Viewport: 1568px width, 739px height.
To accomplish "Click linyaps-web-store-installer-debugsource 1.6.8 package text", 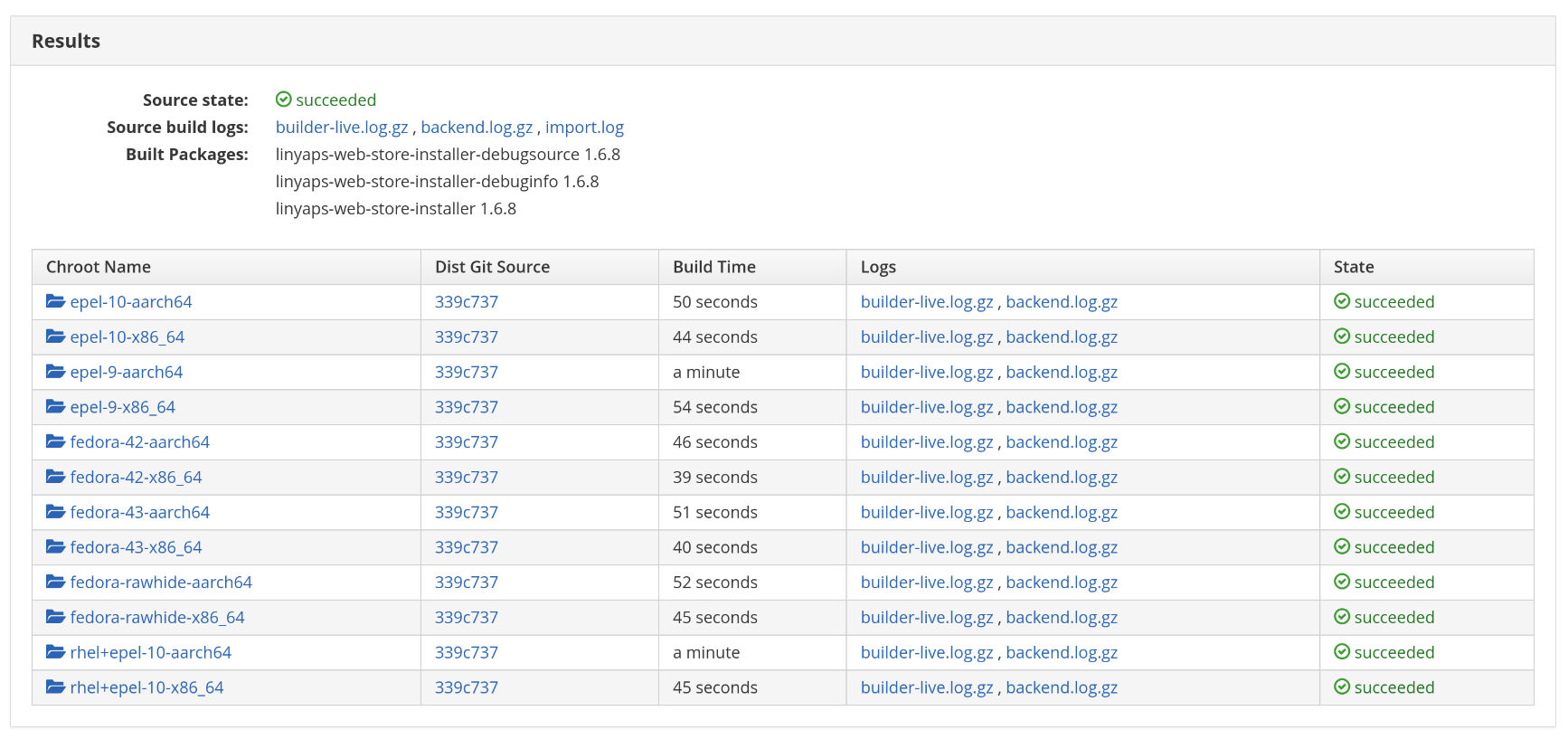I will click(448, 155).
